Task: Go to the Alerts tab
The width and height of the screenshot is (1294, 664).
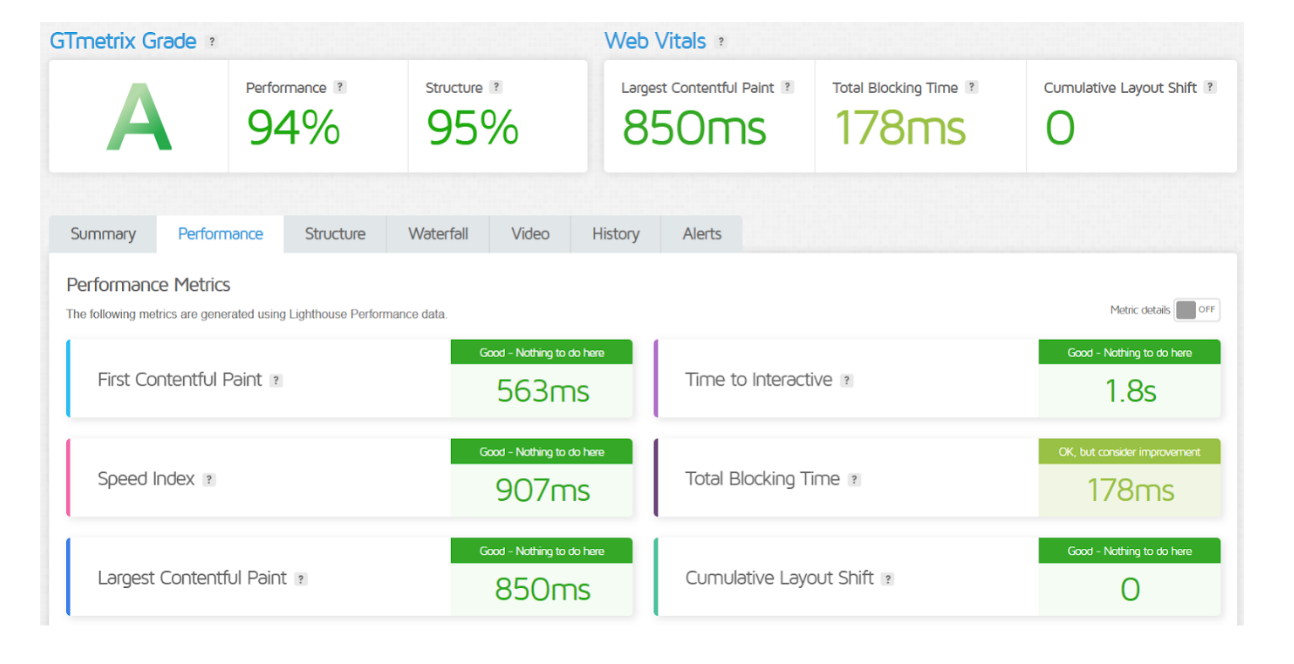Action: [702, 234]
